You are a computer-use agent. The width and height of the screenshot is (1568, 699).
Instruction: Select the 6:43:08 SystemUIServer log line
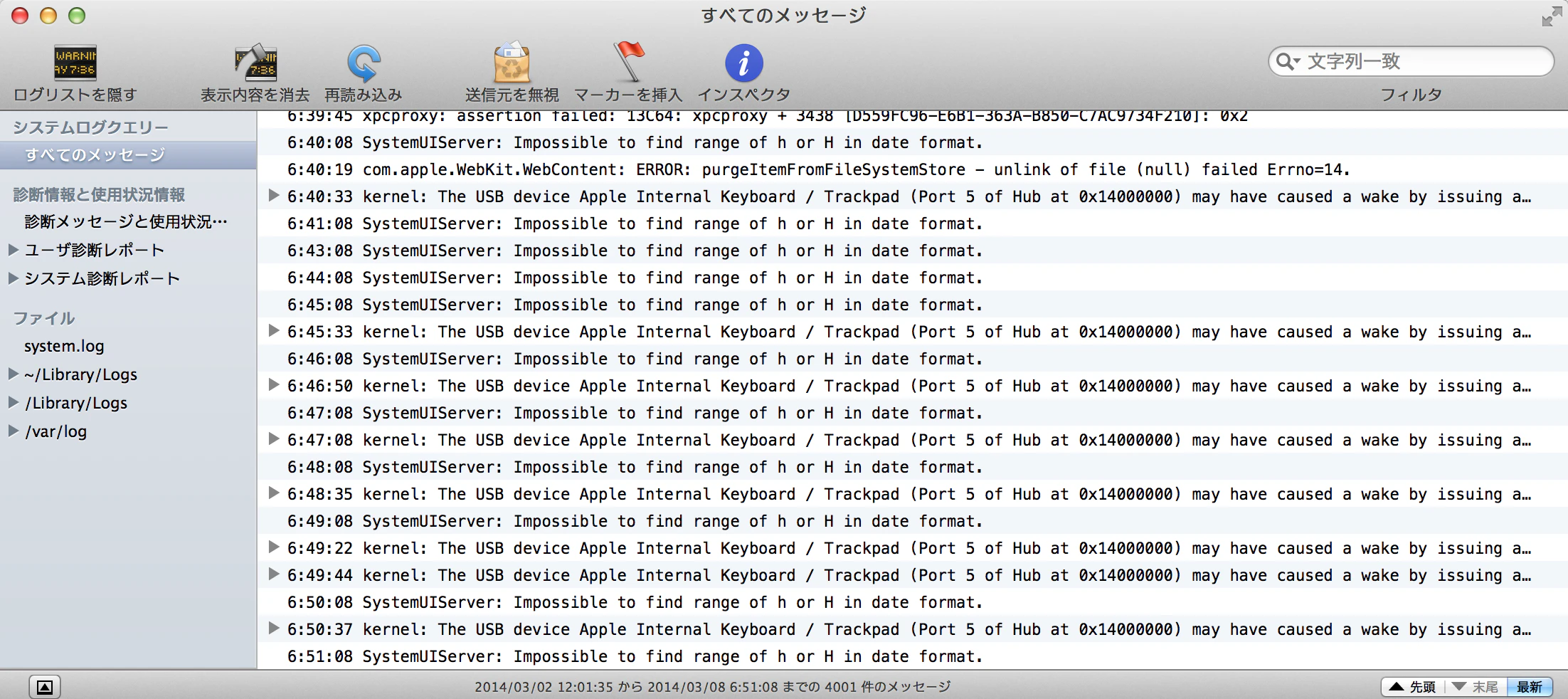click(912, 251)
